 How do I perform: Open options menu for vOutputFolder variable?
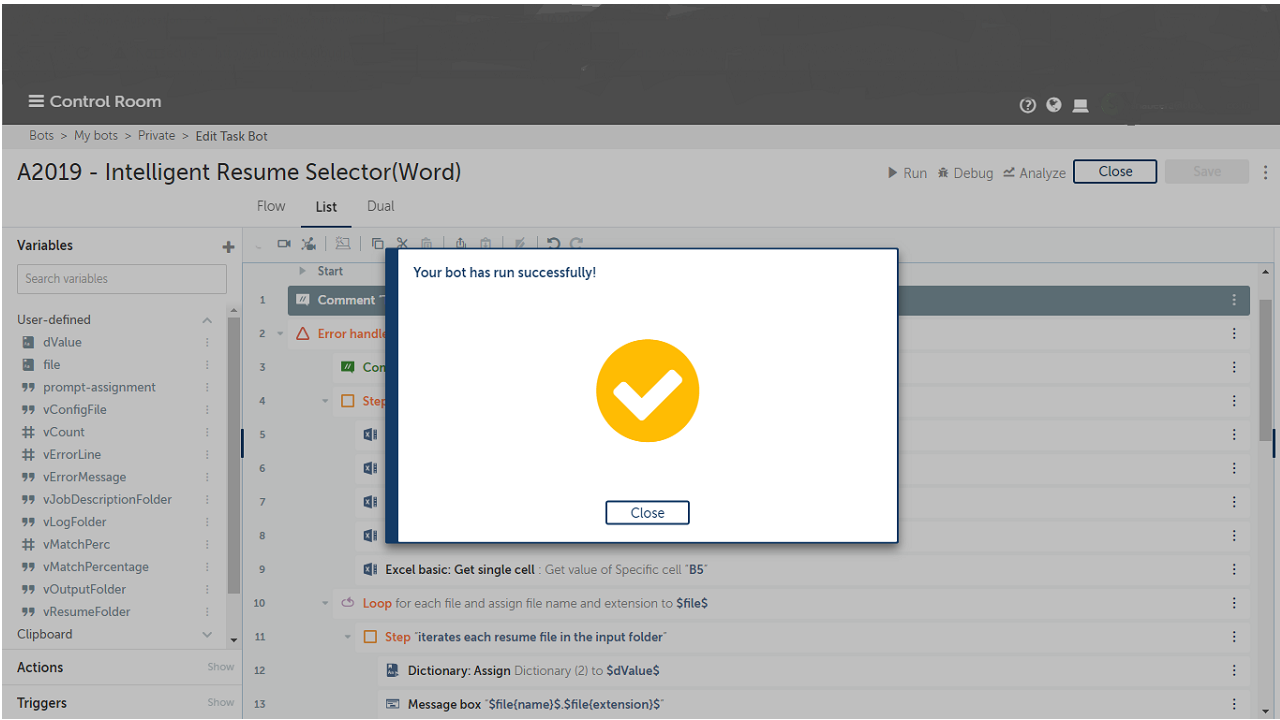[x=207, y=589]
